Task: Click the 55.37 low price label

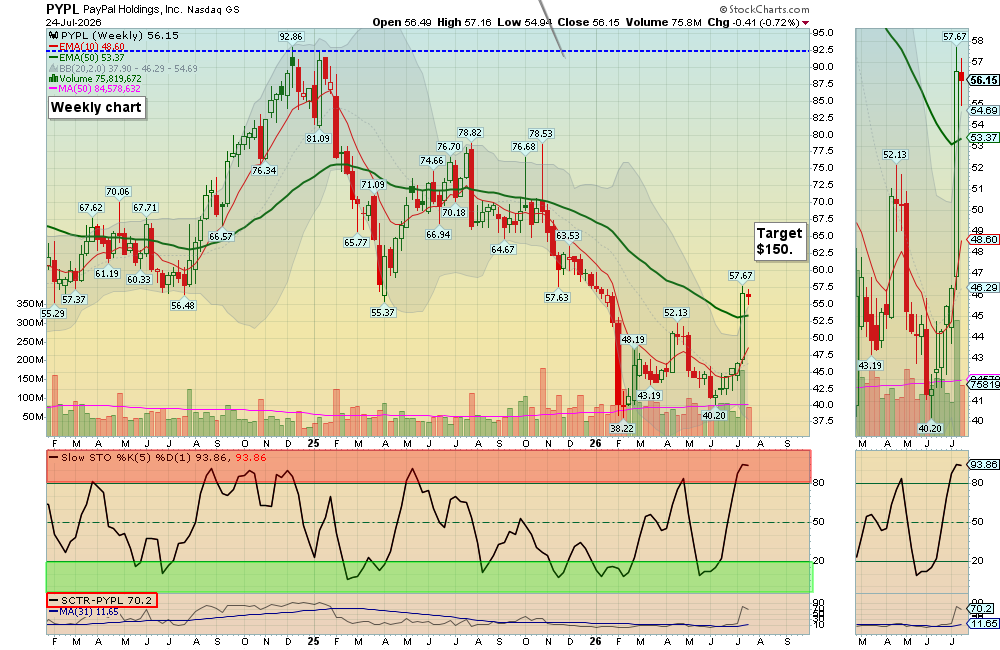Action: (x=383, y=313)
